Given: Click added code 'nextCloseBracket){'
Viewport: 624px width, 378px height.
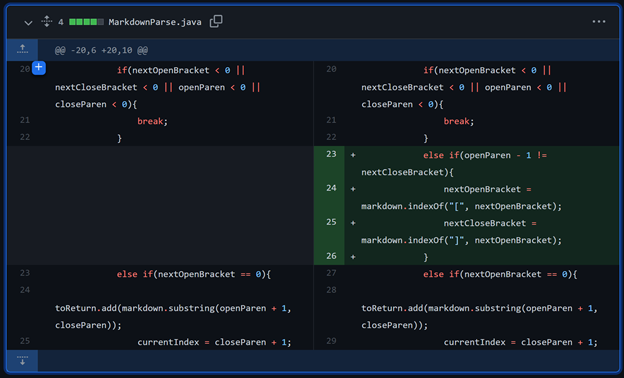Looking at the screenshot, I should [407, 172].
